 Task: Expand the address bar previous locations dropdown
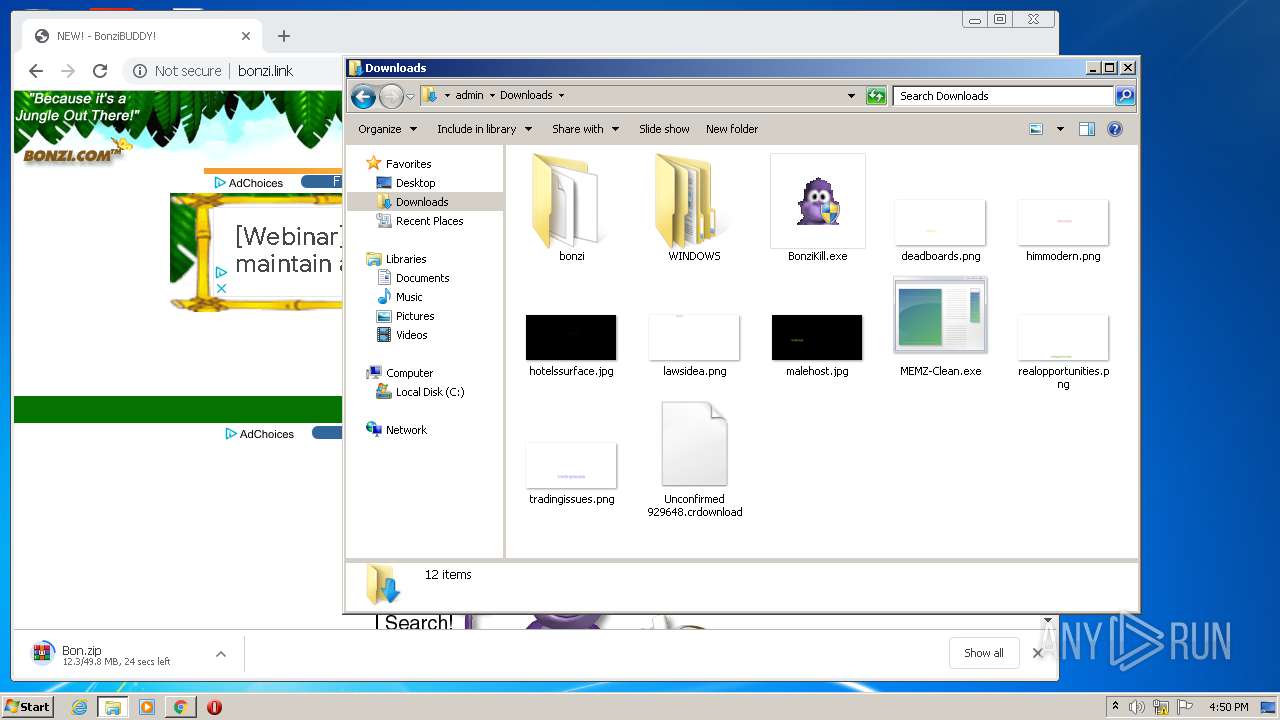coord(851,96)
